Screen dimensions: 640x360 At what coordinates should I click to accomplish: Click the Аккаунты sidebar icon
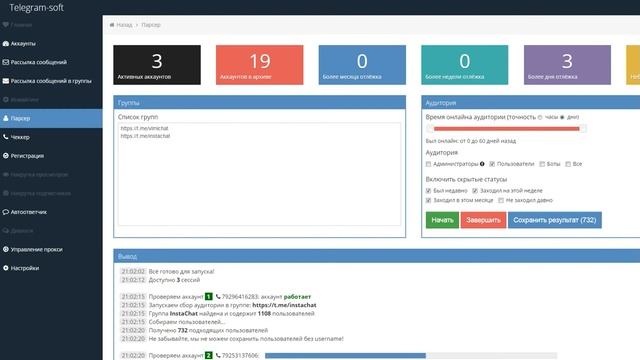pyautogui.click(x=6, y=43)
